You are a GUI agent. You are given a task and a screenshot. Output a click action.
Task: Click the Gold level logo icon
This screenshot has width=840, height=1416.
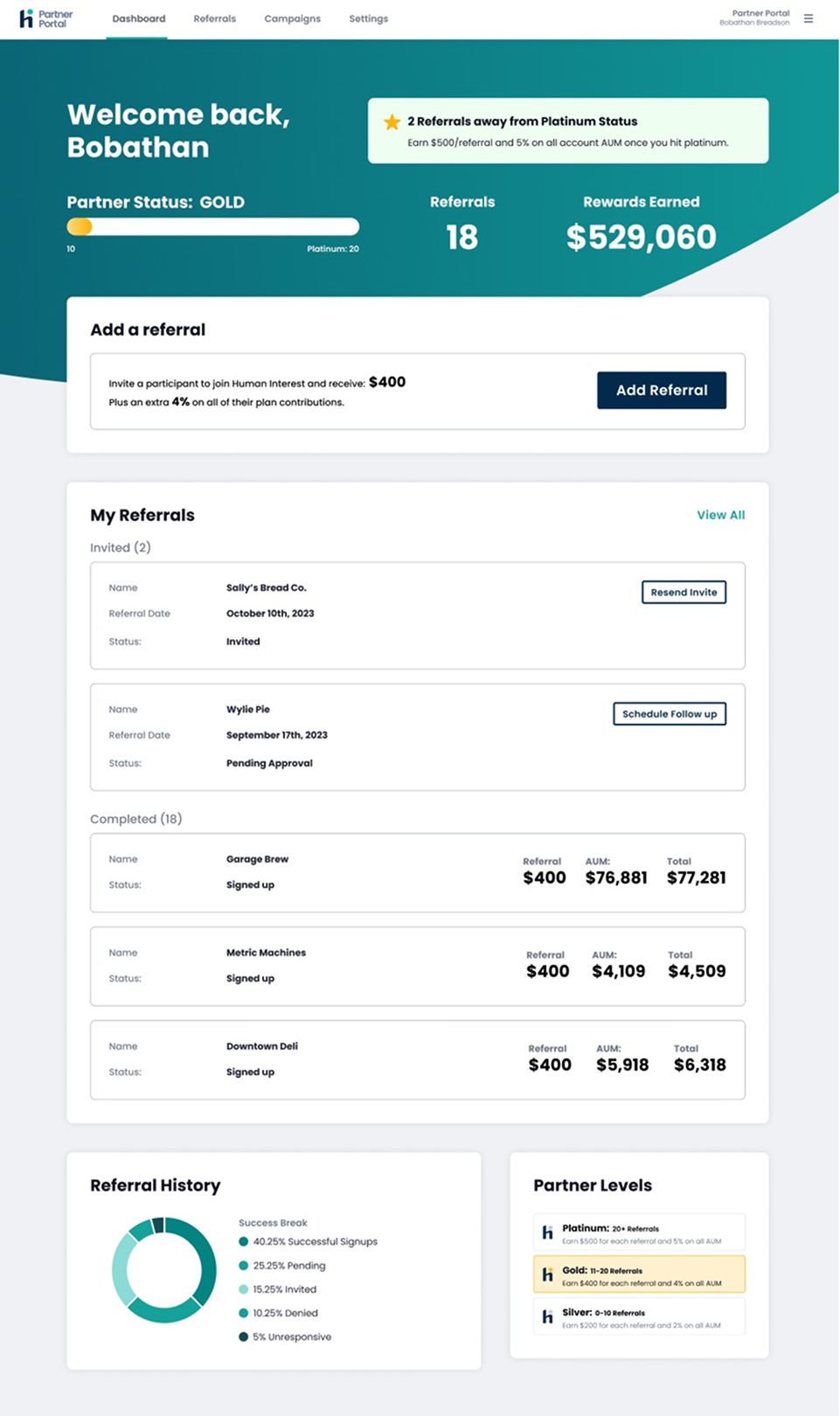pyautogui.click(x=547, y=1274)
